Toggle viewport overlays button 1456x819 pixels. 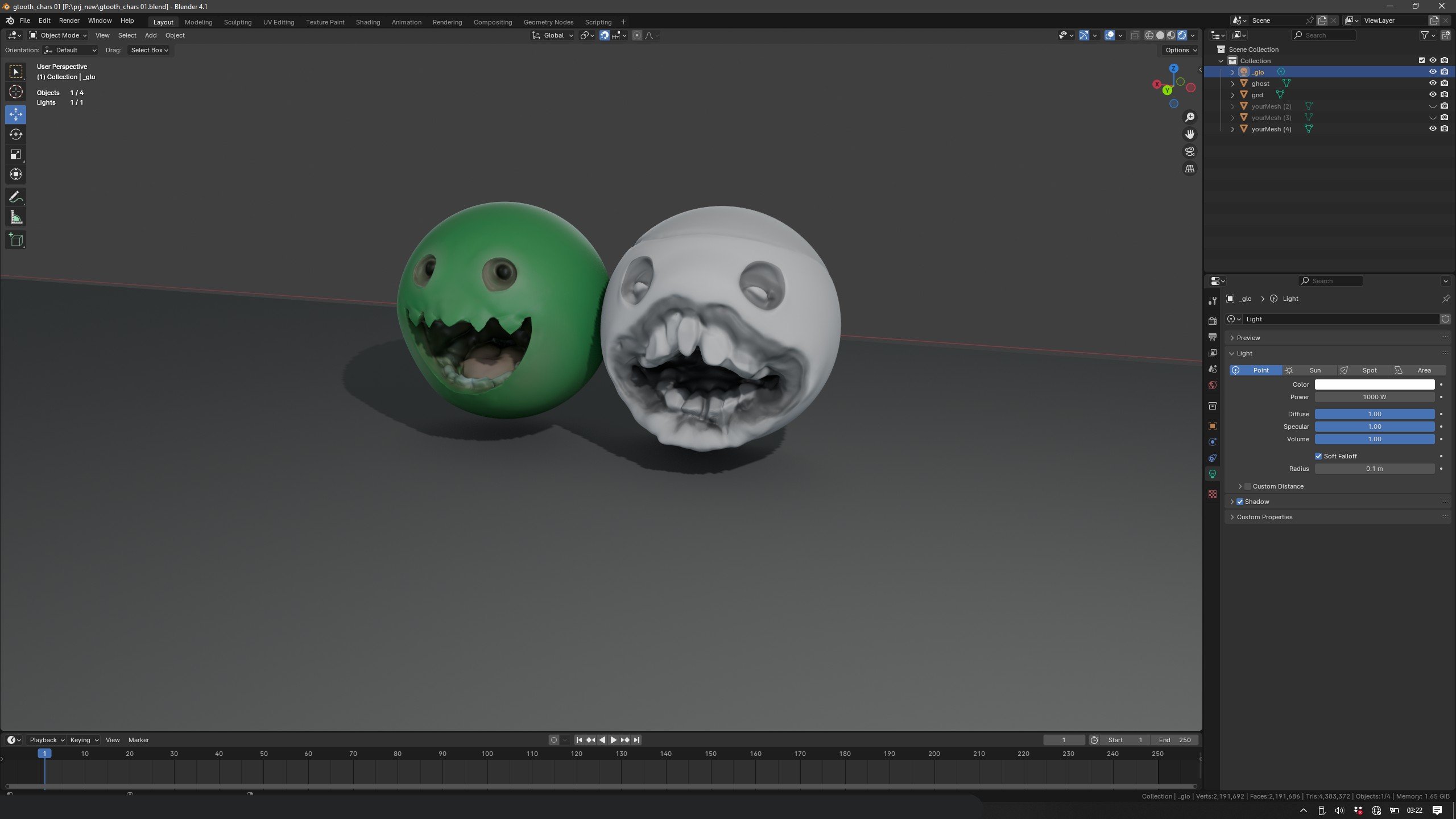1109,35
